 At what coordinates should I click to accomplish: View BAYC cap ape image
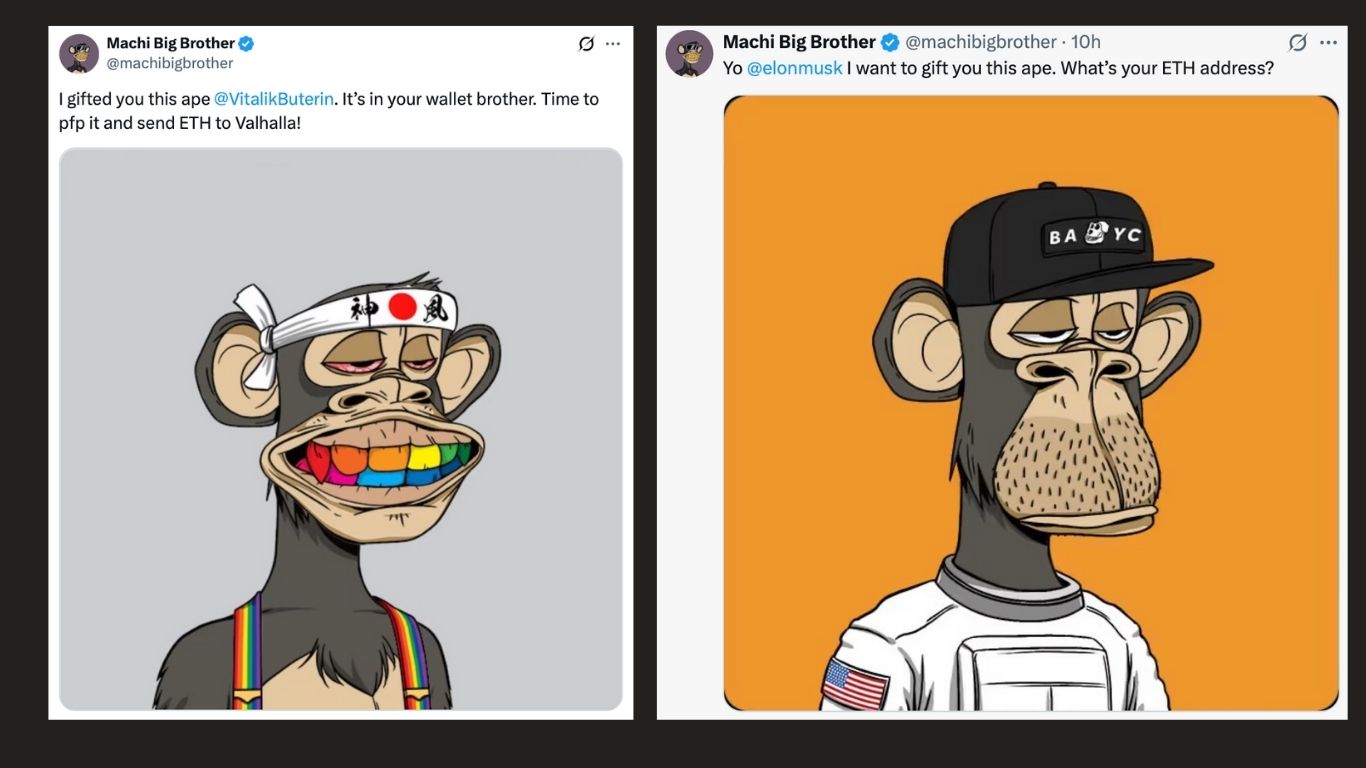[1031, 403]
